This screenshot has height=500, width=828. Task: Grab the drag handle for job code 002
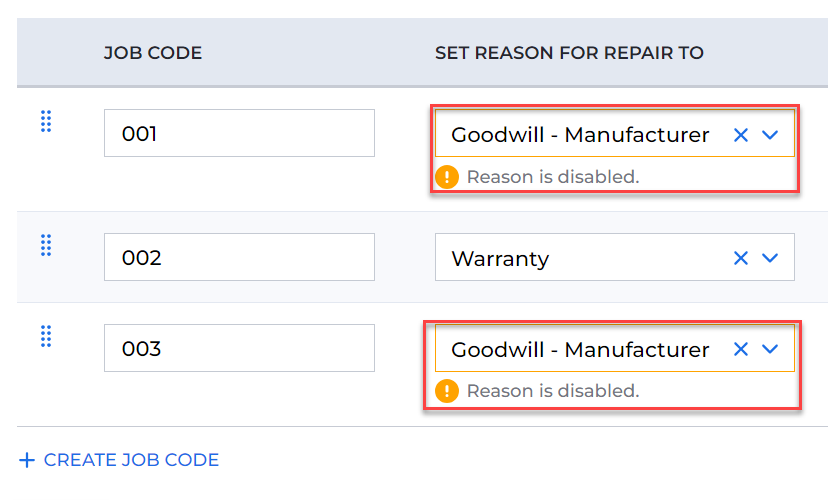(x=46, y=246)
